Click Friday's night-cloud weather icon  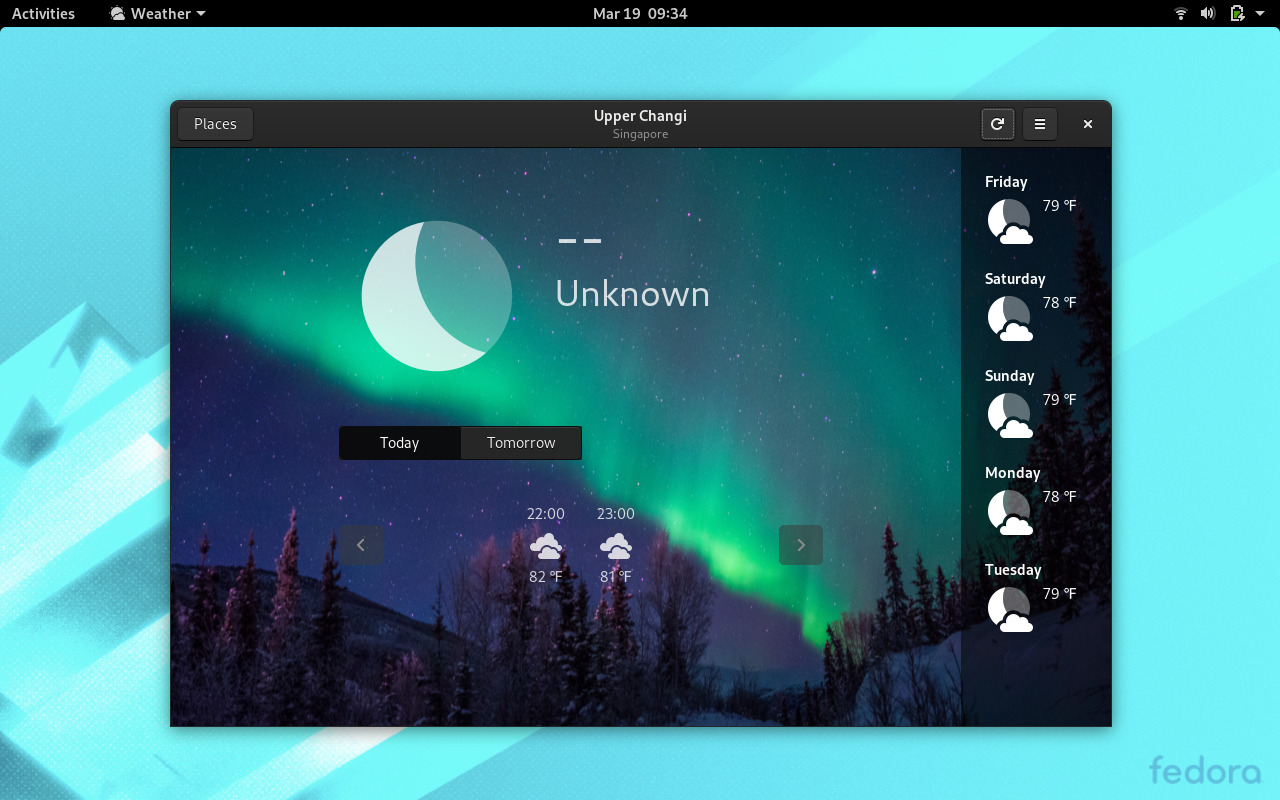[x=1010, y=220]
